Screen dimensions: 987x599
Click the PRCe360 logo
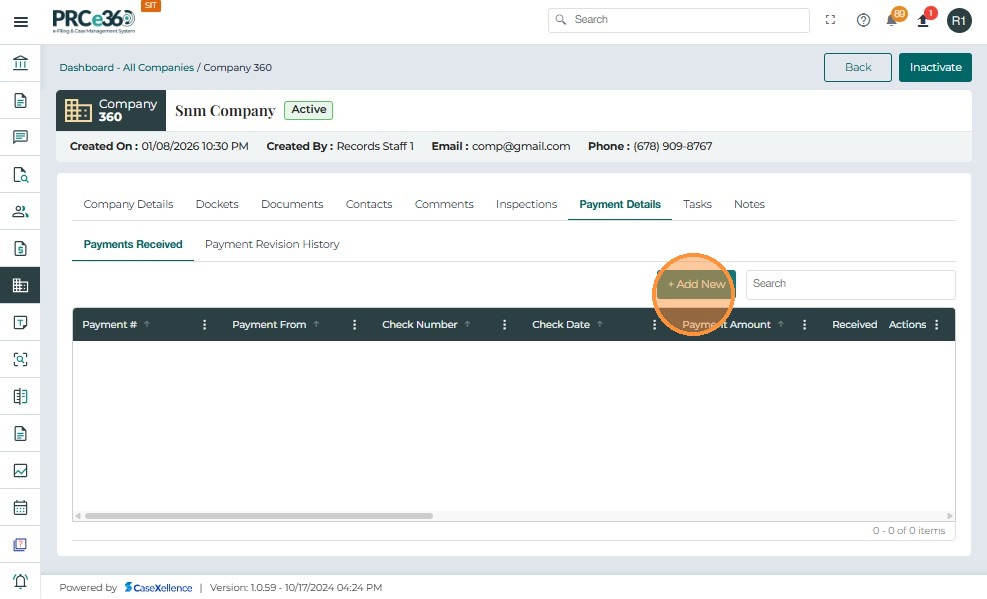click(x=93, y=21)
